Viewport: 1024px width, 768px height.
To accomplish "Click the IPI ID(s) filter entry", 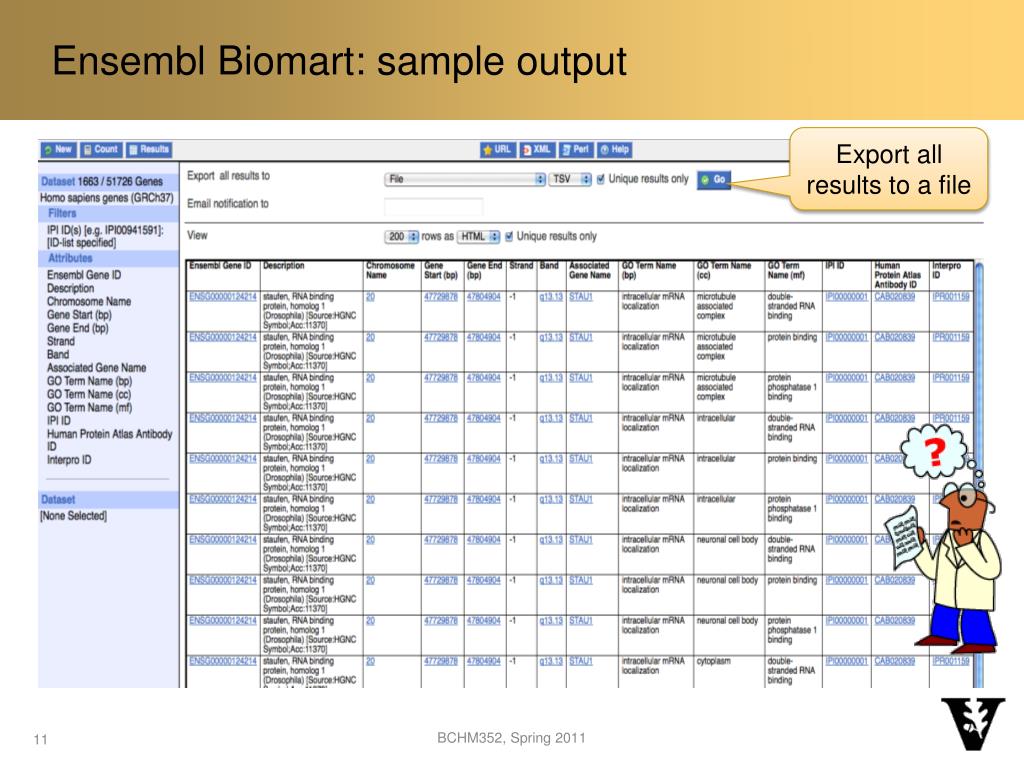I will 105,236.
